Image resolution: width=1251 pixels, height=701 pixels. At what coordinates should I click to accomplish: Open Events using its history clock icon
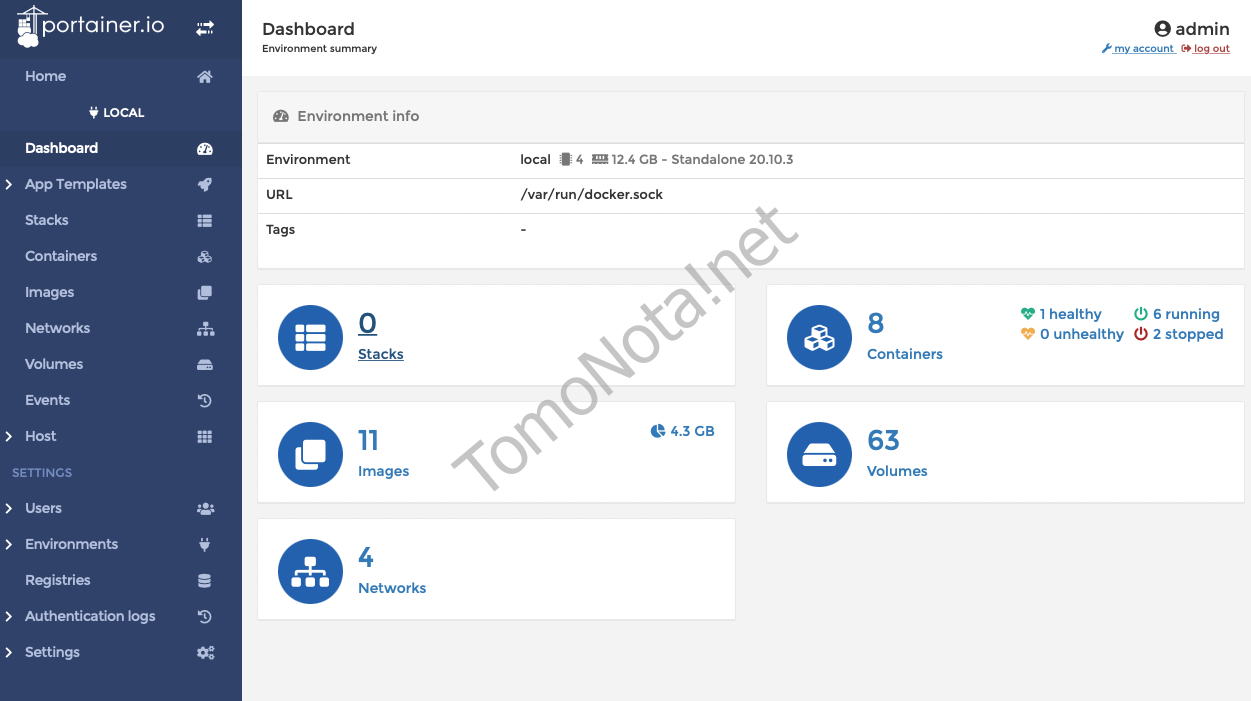pyautogui.click(x=205, y=400)
